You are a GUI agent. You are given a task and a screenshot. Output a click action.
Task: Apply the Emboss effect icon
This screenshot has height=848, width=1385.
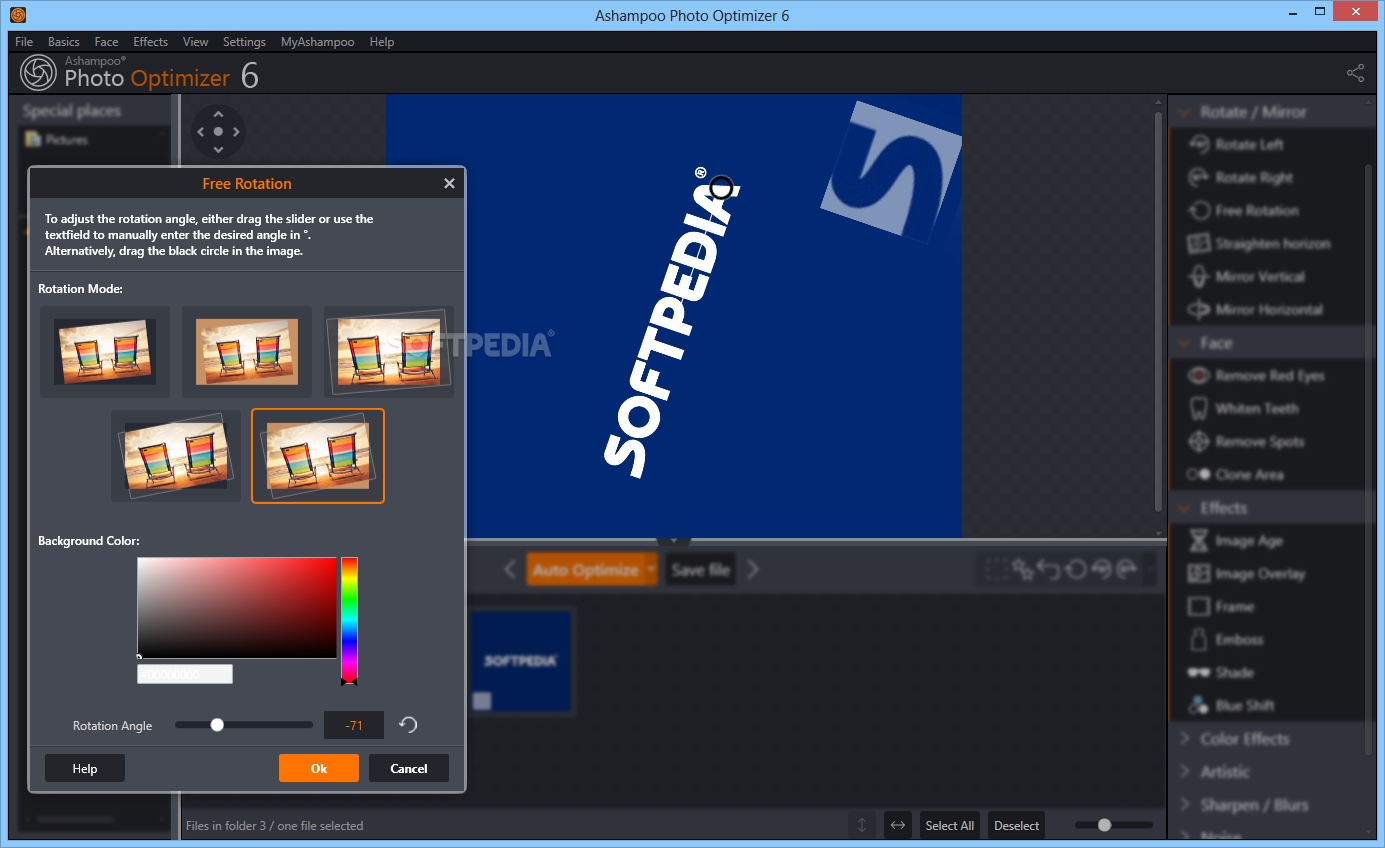coord(1198,640)
